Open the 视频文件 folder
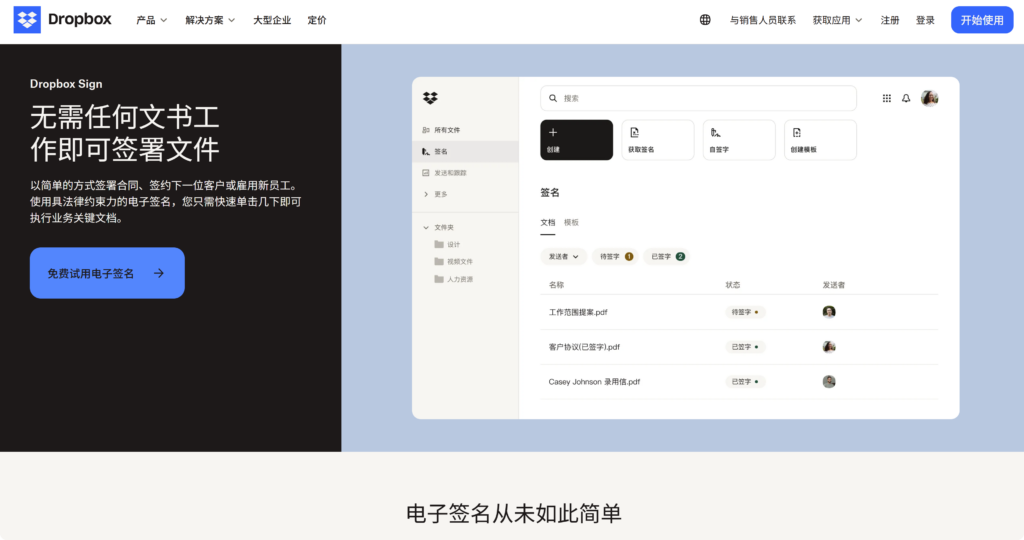The image size is (1024, 540). [x=453, y=261]
